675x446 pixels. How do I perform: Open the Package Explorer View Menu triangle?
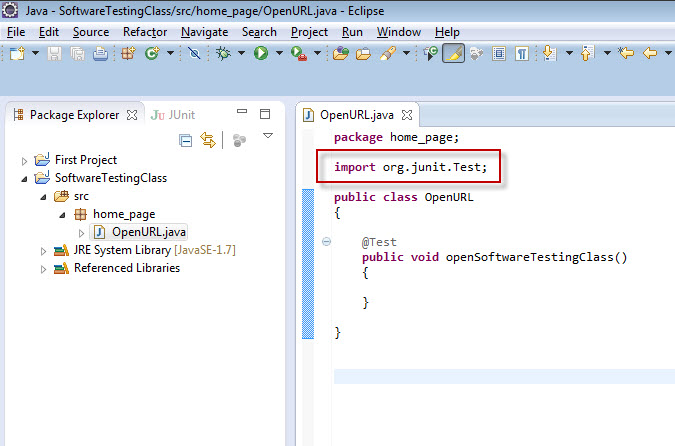point(268,136)
